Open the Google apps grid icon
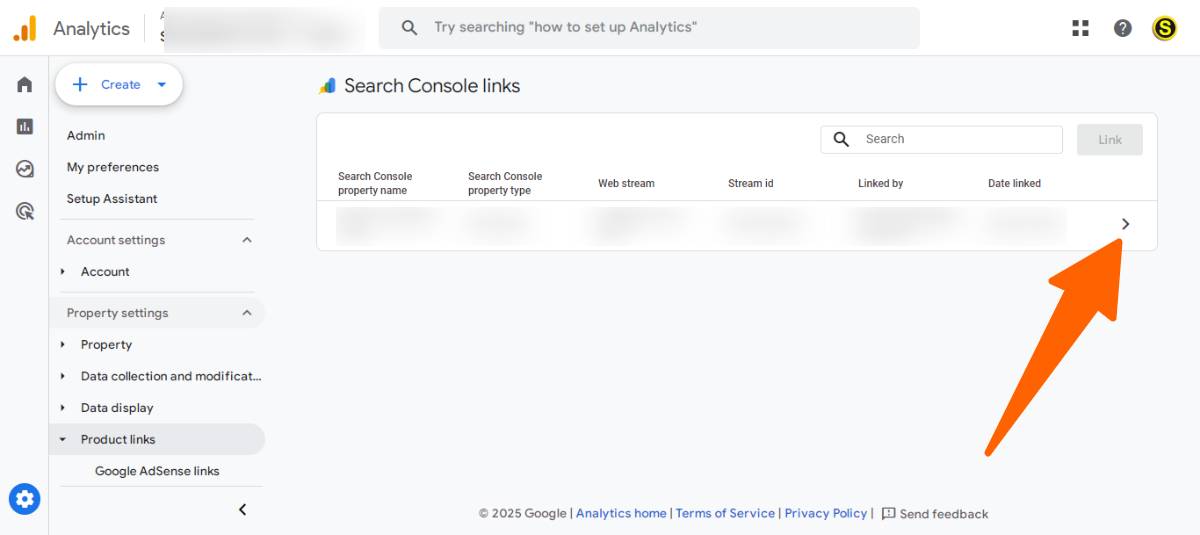The image size is (1200, 535). (1080, 28)
